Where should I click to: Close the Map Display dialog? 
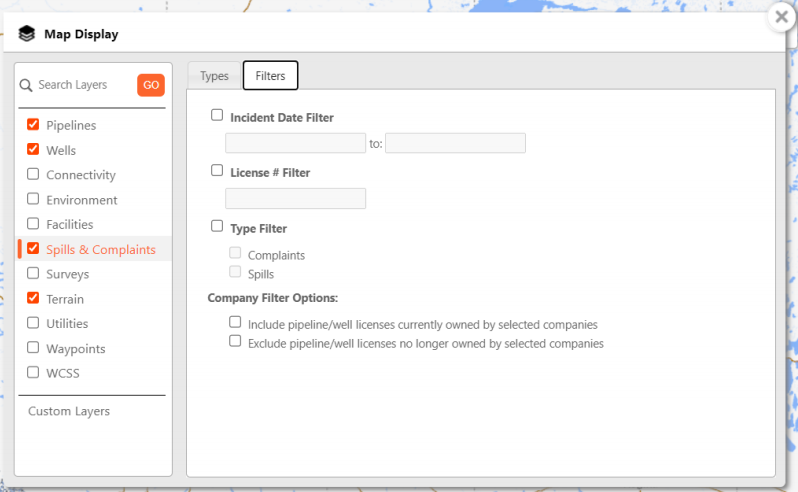tap(781, 17)
